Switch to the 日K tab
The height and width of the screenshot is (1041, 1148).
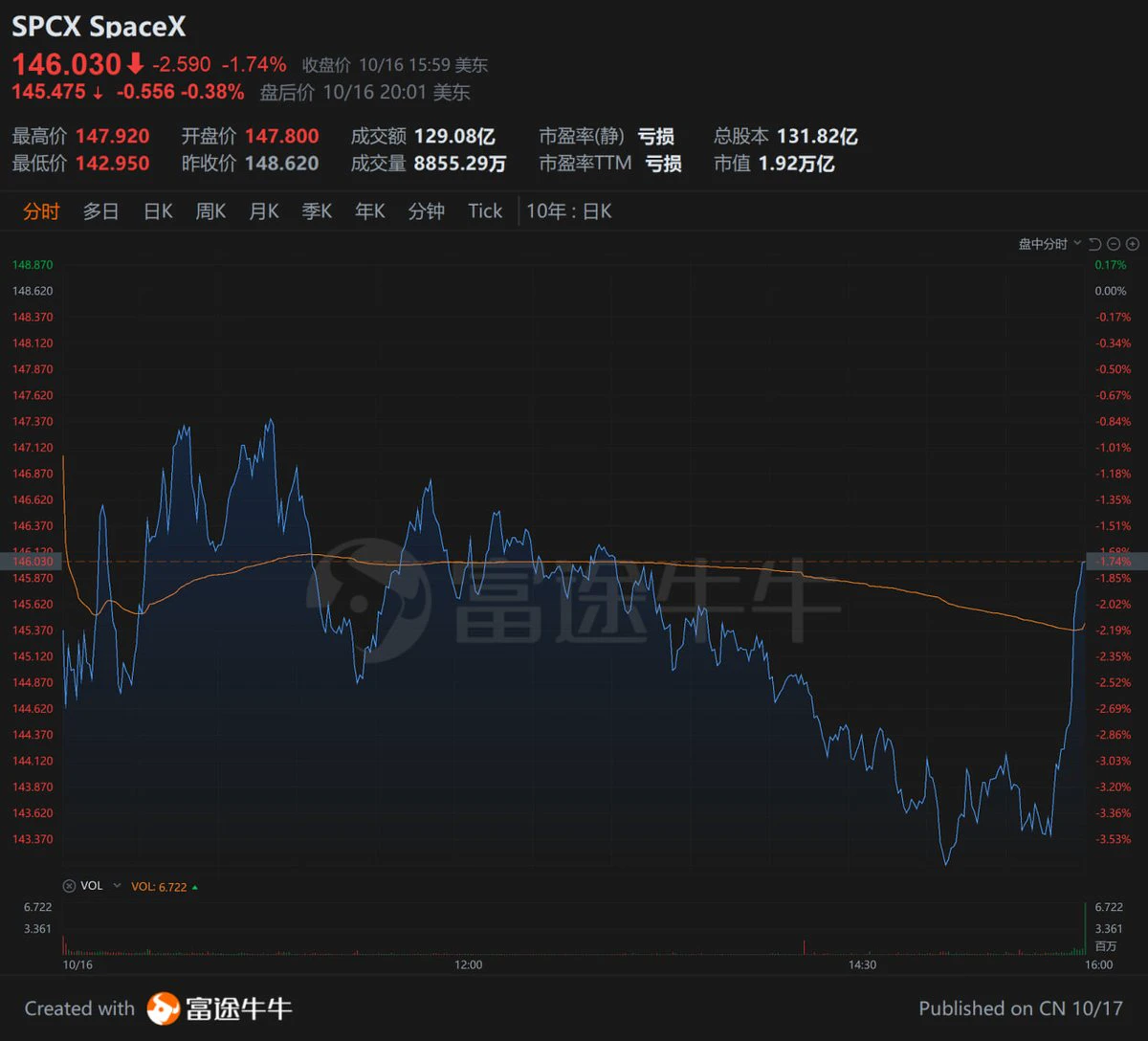coord(158,211)
